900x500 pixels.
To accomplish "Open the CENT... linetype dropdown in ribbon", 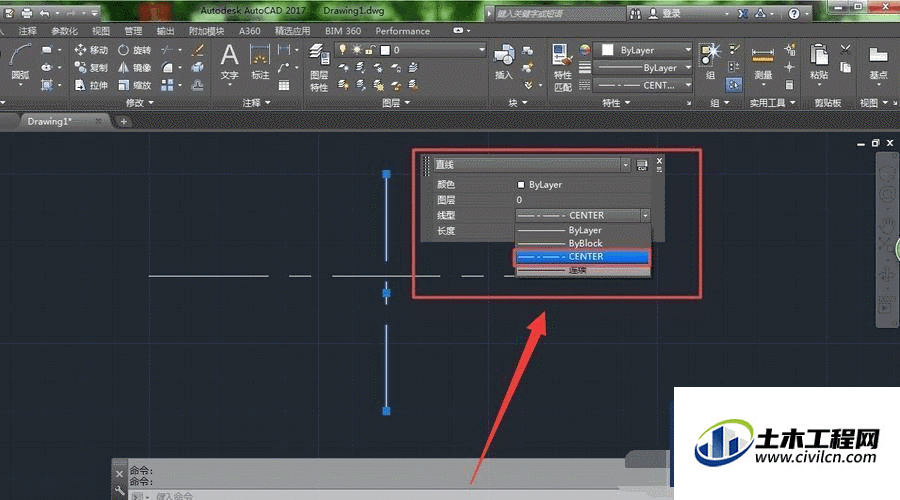I will [x=643, y=85].
